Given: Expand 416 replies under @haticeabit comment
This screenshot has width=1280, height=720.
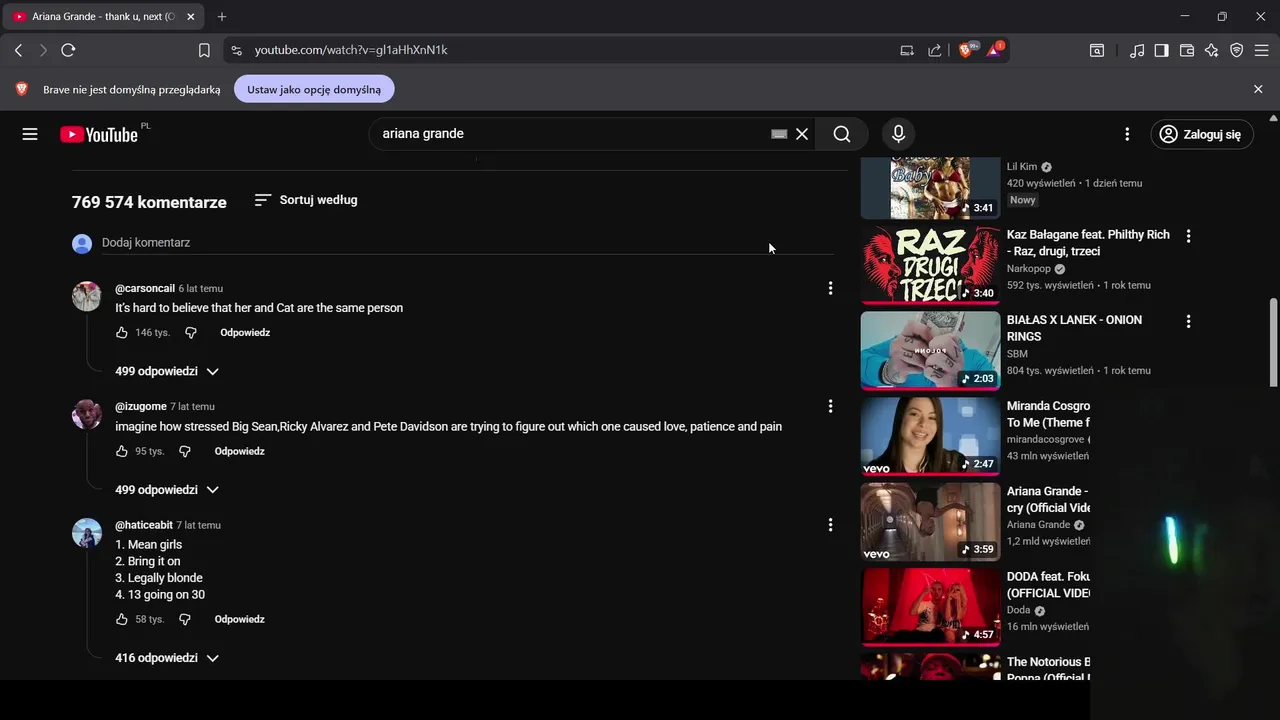Looking at the screenshot, I should point(166,658).
